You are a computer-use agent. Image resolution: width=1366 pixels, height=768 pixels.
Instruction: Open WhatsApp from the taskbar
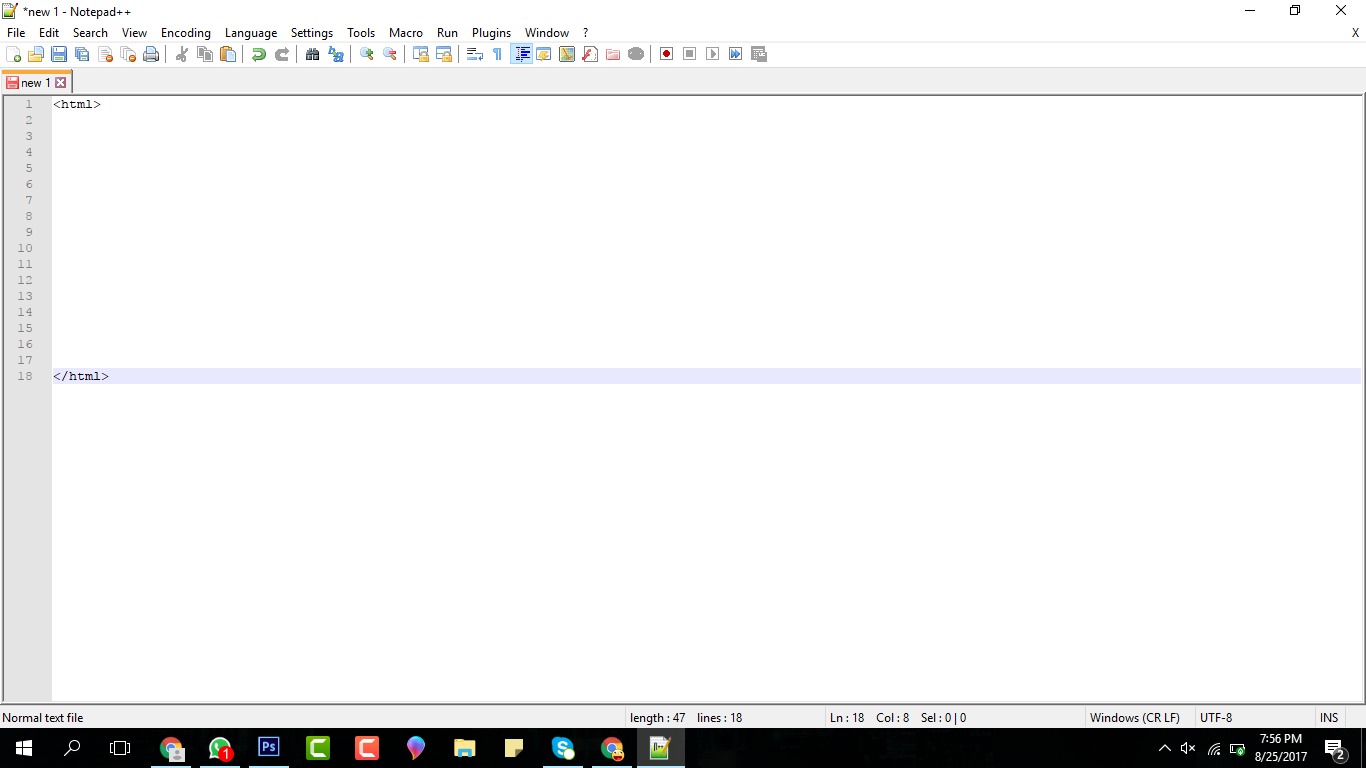220,748
